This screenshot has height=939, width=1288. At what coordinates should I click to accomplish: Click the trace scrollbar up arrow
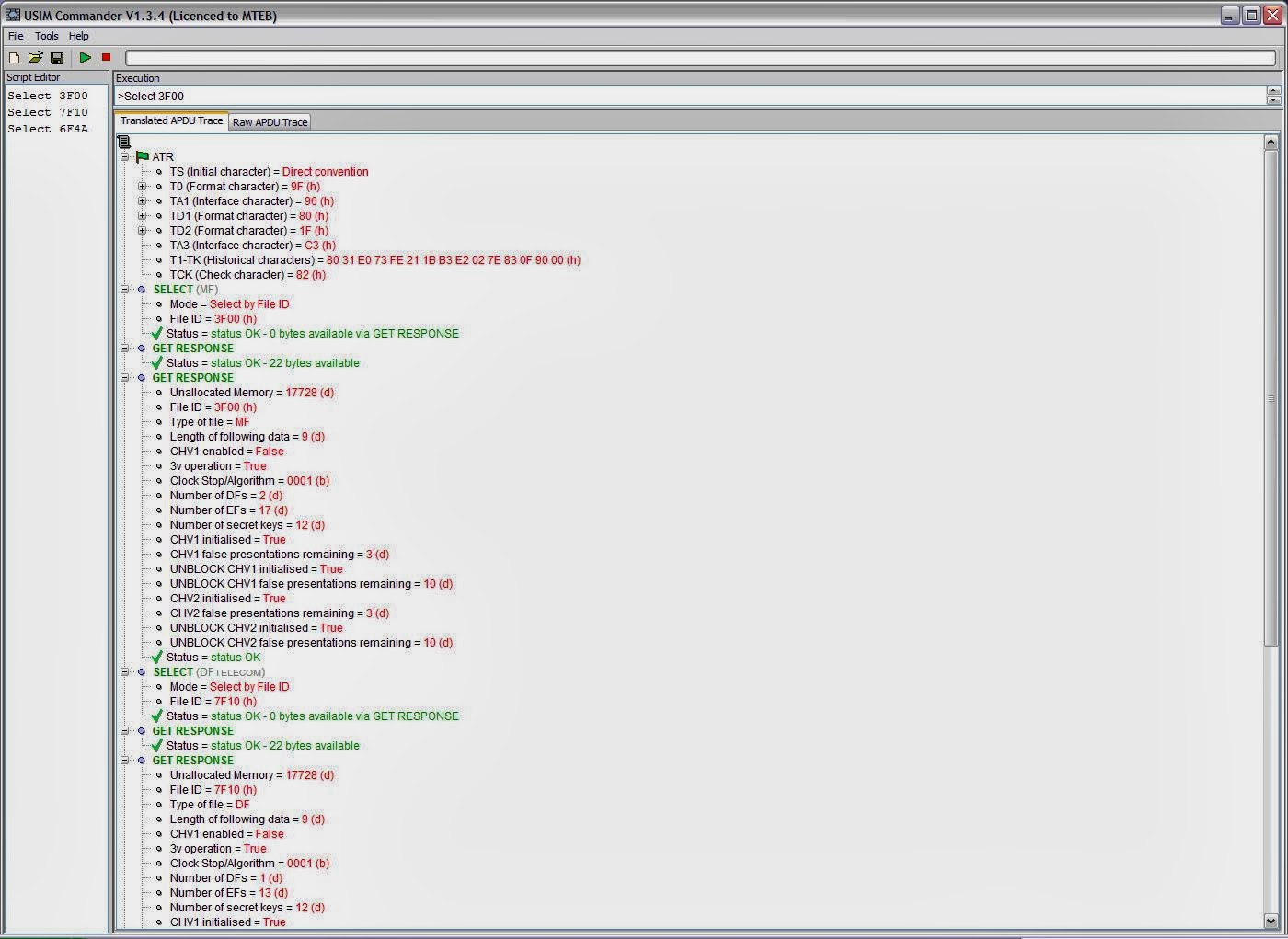click(x=1271, y=142)
